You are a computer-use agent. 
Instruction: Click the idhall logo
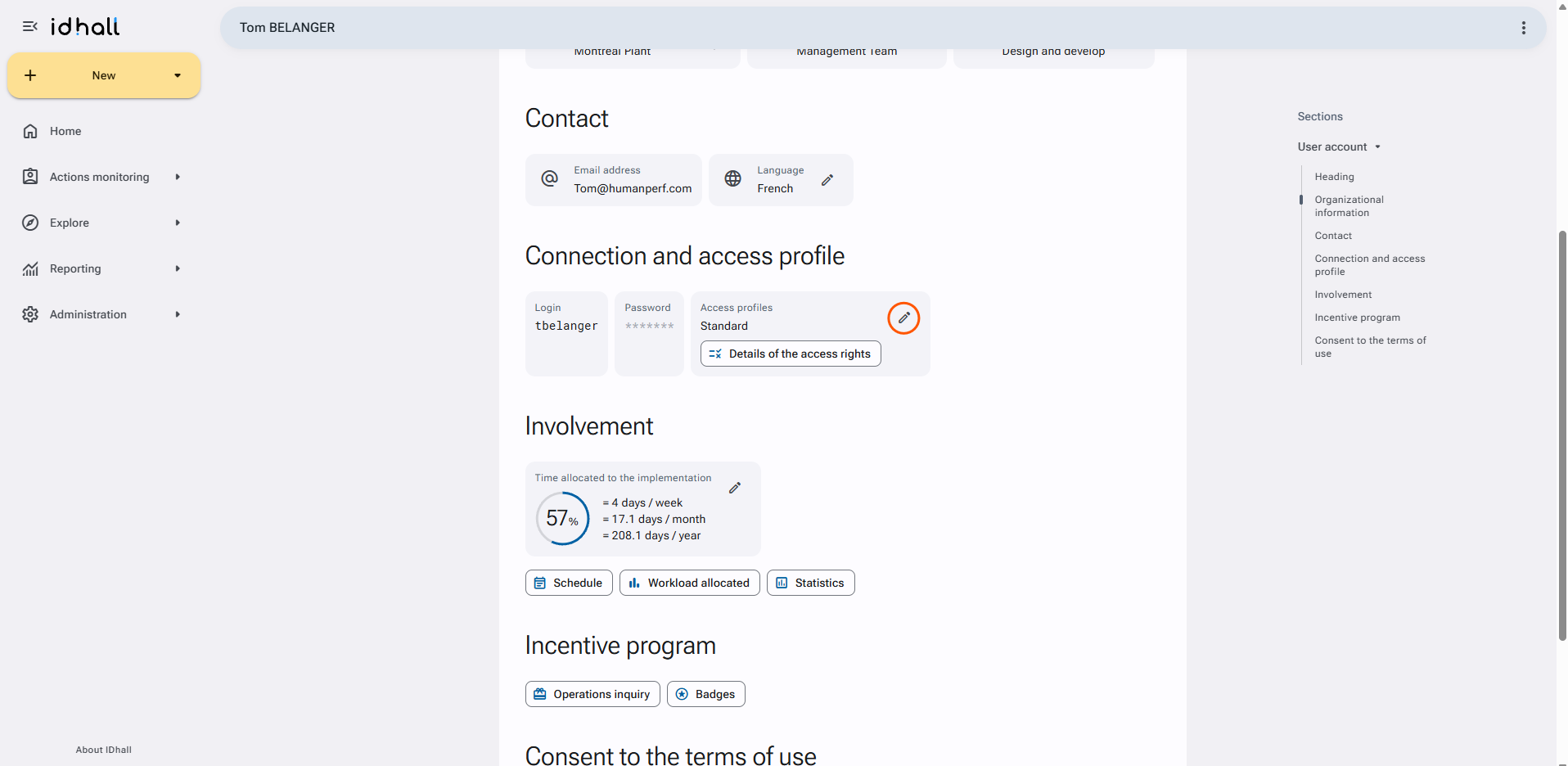pos(85,27)
